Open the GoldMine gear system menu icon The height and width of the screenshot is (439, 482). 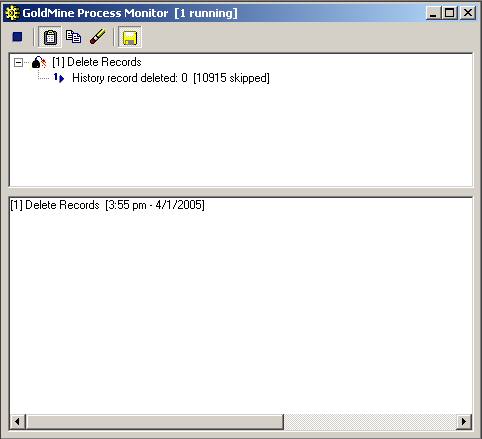[x=12, y=13]
